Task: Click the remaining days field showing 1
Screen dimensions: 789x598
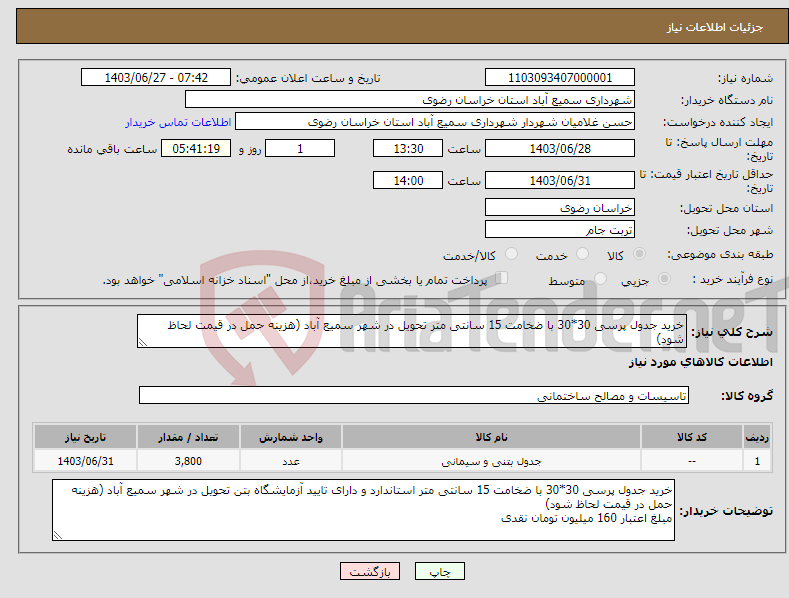Action: (x=300, y=148)
